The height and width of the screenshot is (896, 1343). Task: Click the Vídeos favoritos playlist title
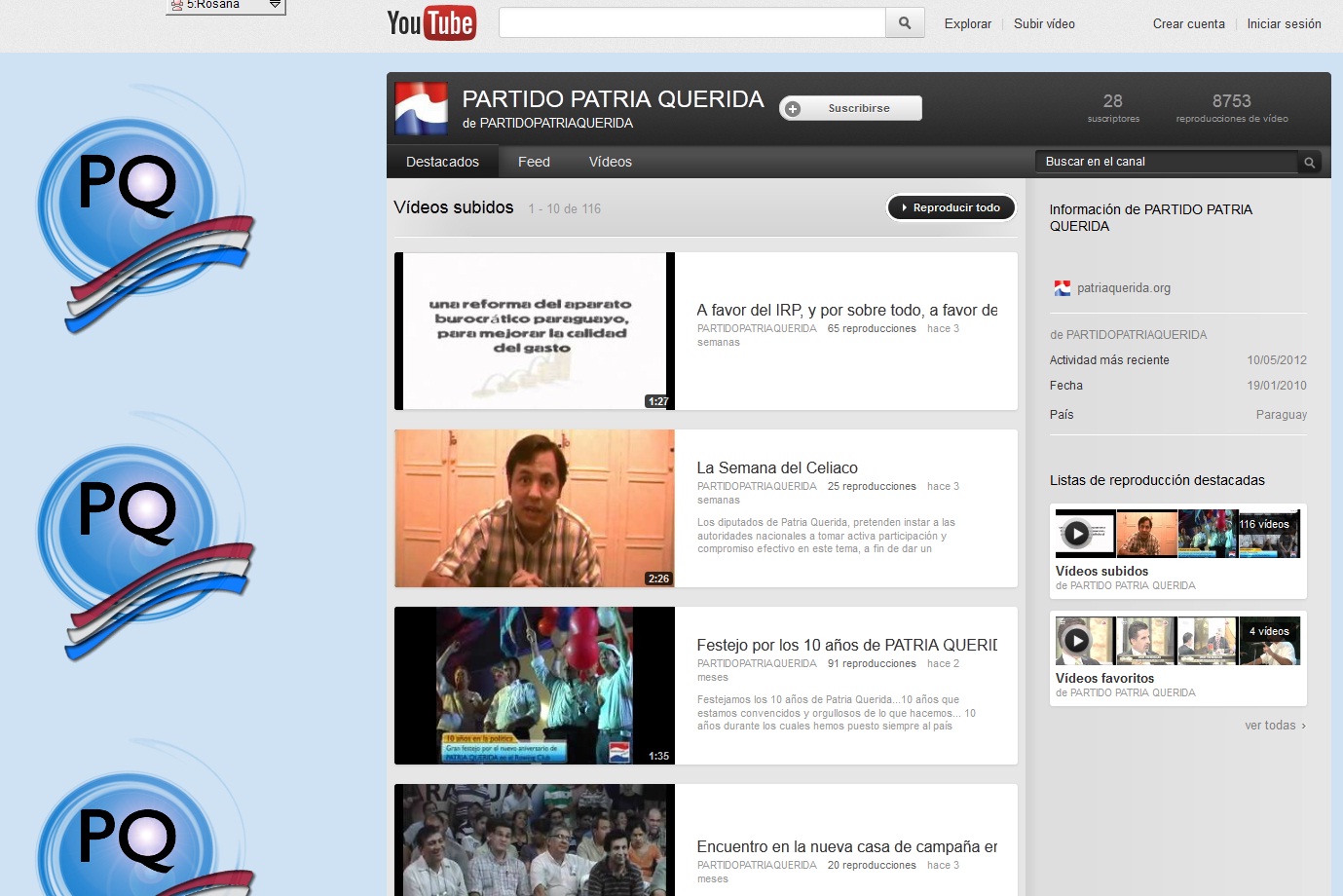[x=1104, y=679]
